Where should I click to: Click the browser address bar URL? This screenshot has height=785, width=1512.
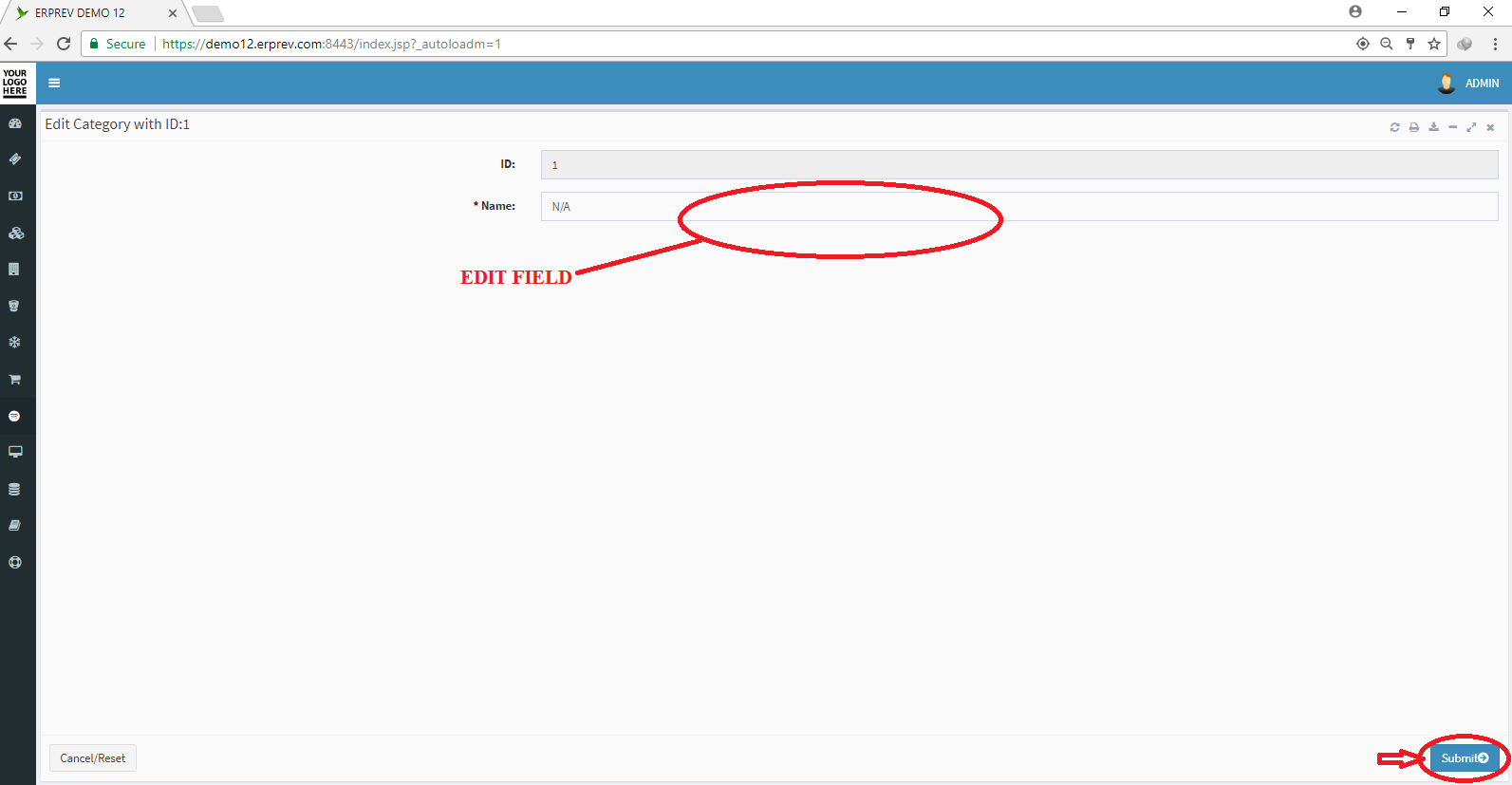[331, 44]
